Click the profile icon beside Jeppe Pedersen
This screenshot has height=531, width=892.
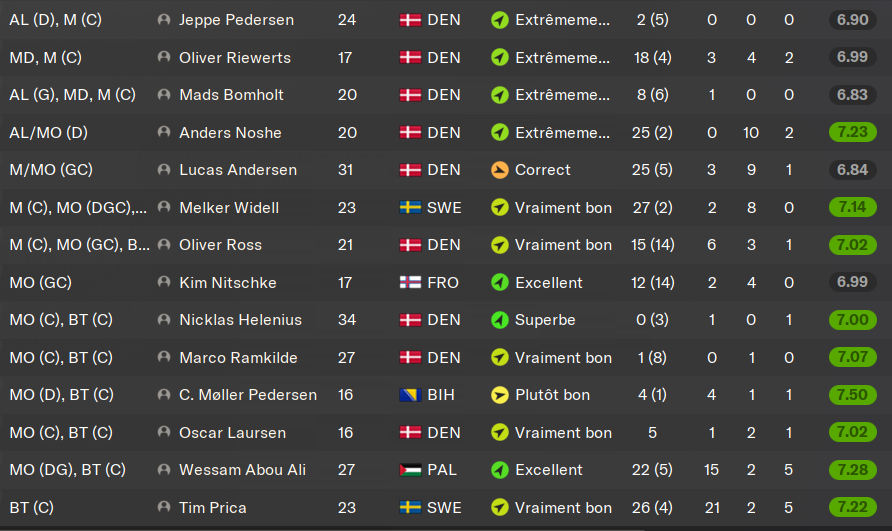[x=164, y=20]
